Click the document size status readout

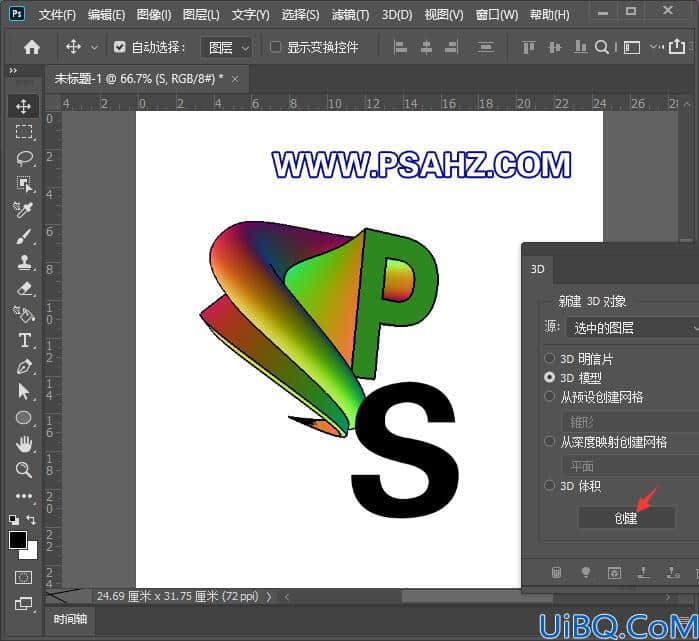coord(177,596)
